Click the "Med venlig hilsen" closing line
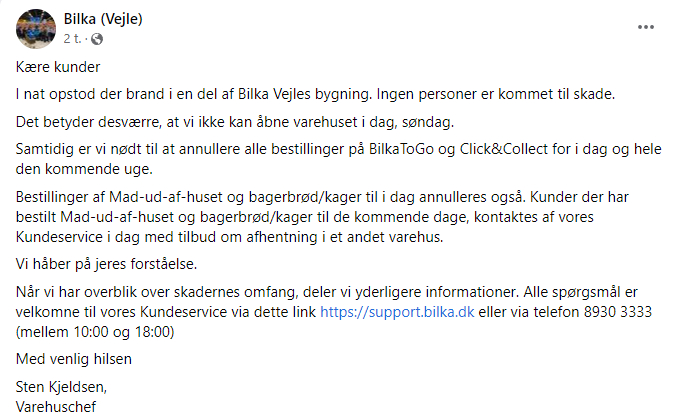 click(74, 359)
